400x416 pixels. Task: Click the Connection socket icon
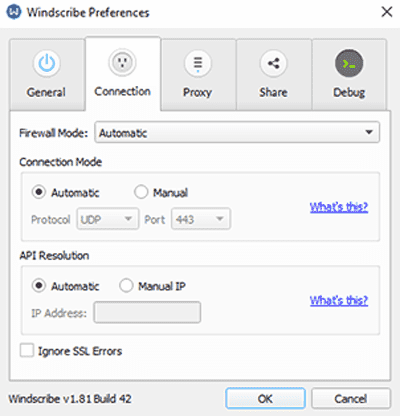click(122, 62)
